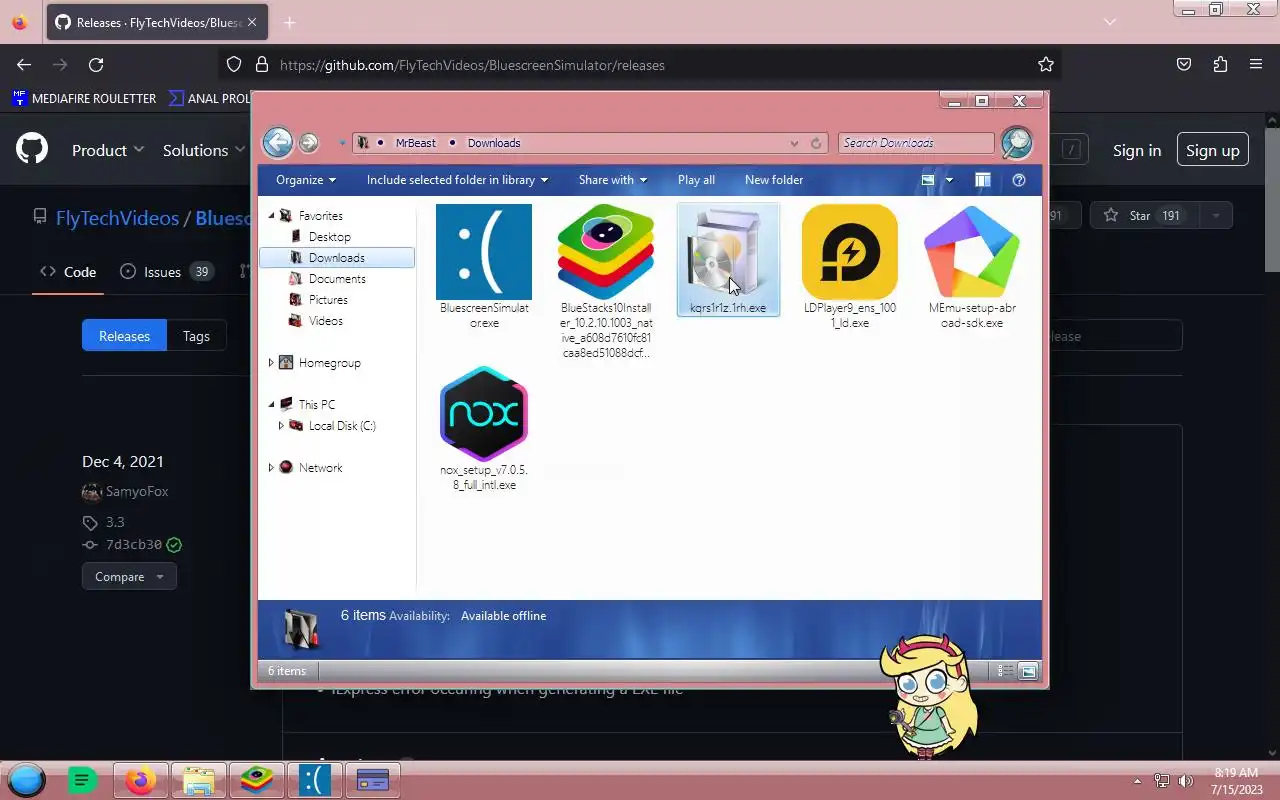Open Share with dropdown
1280x800 pixels.
pos(612,180)
